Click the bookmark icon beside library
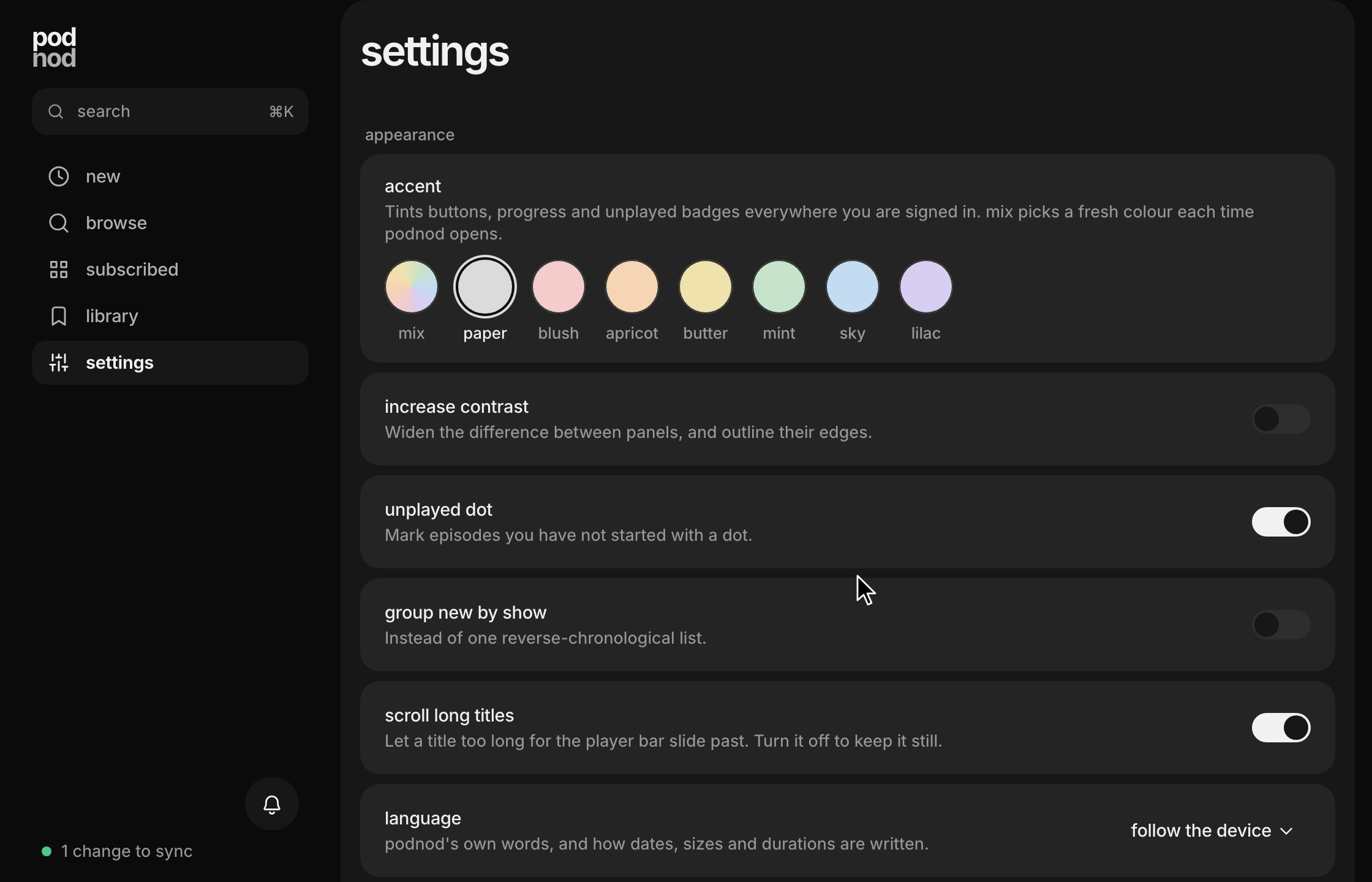 point(59,316)
